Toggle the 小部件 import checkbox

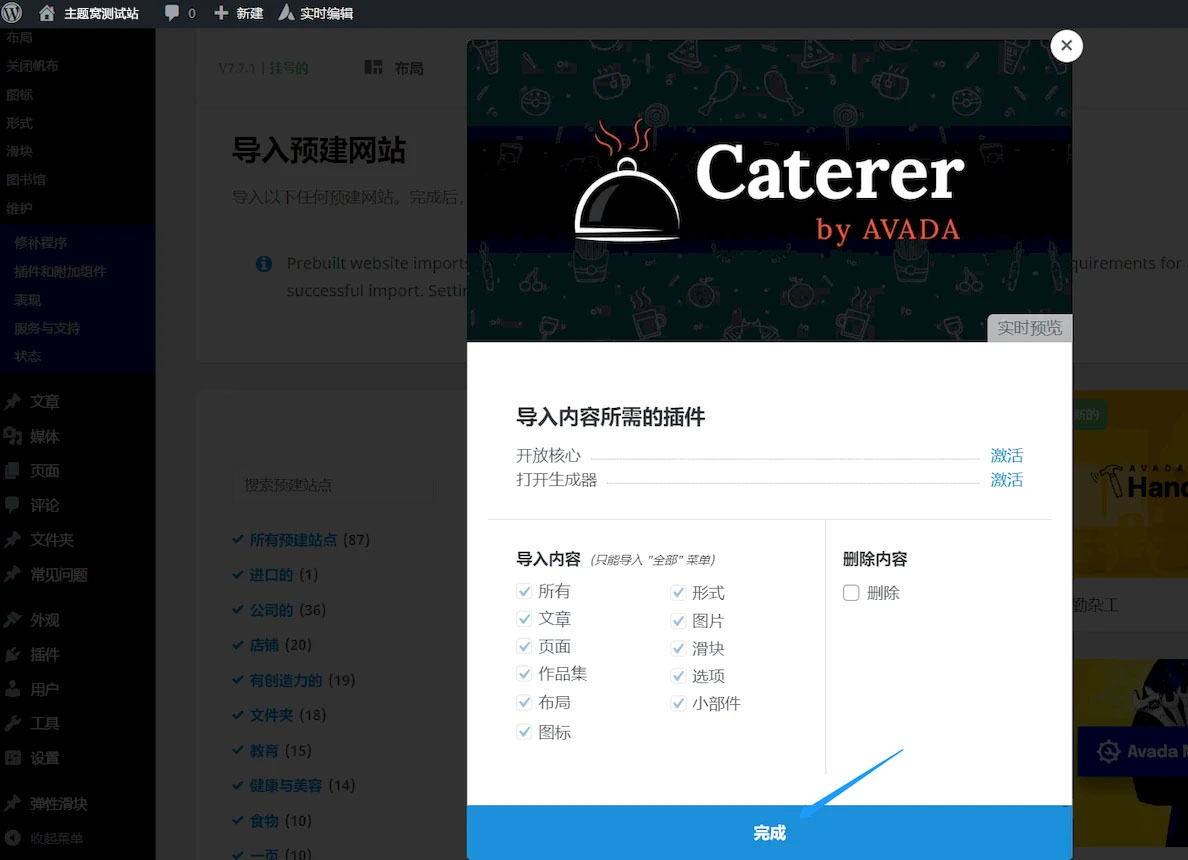pyautogui.click(x=678, y=704)
